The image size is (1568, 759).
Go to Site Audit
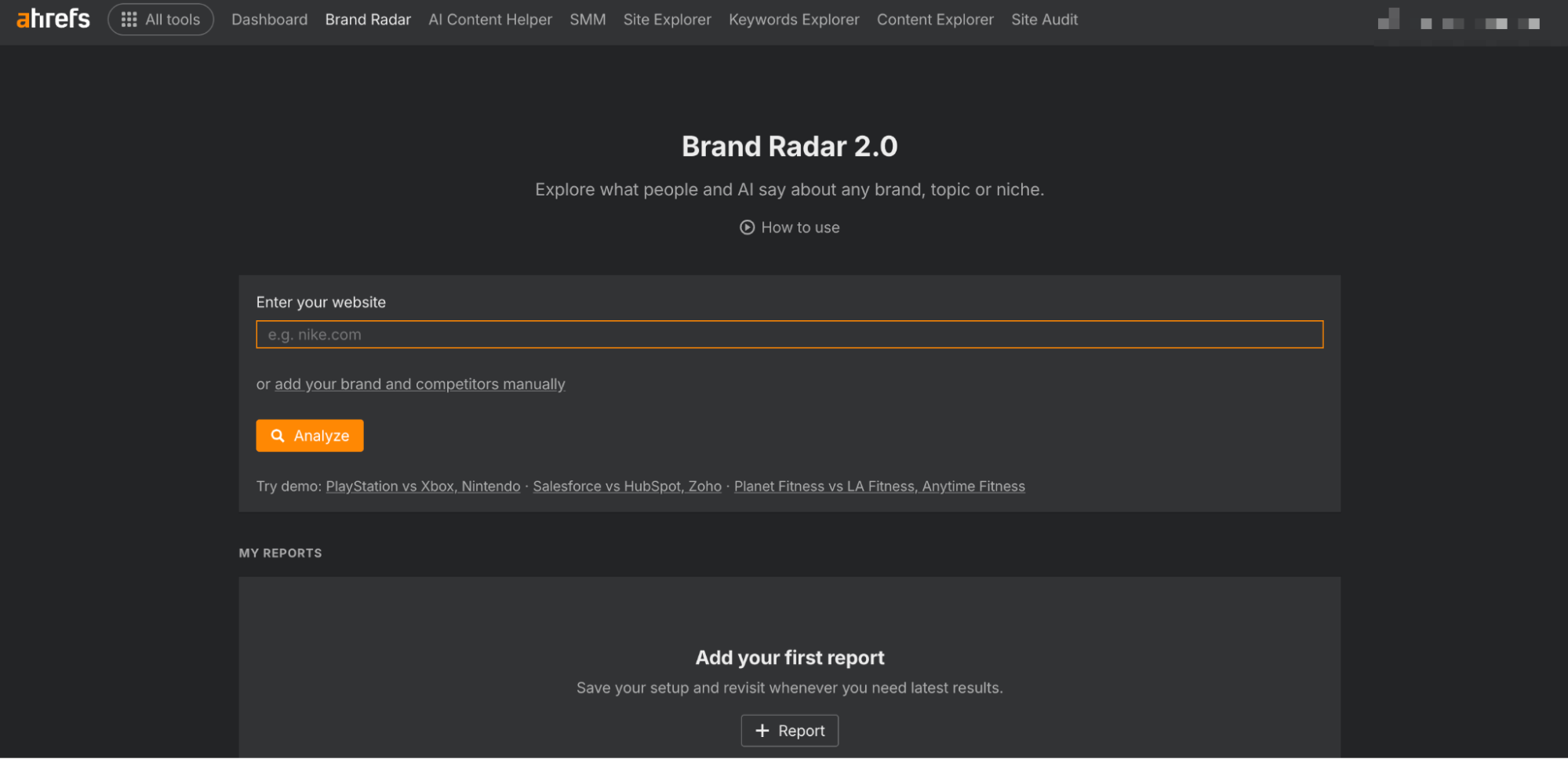click(1044, 20)
